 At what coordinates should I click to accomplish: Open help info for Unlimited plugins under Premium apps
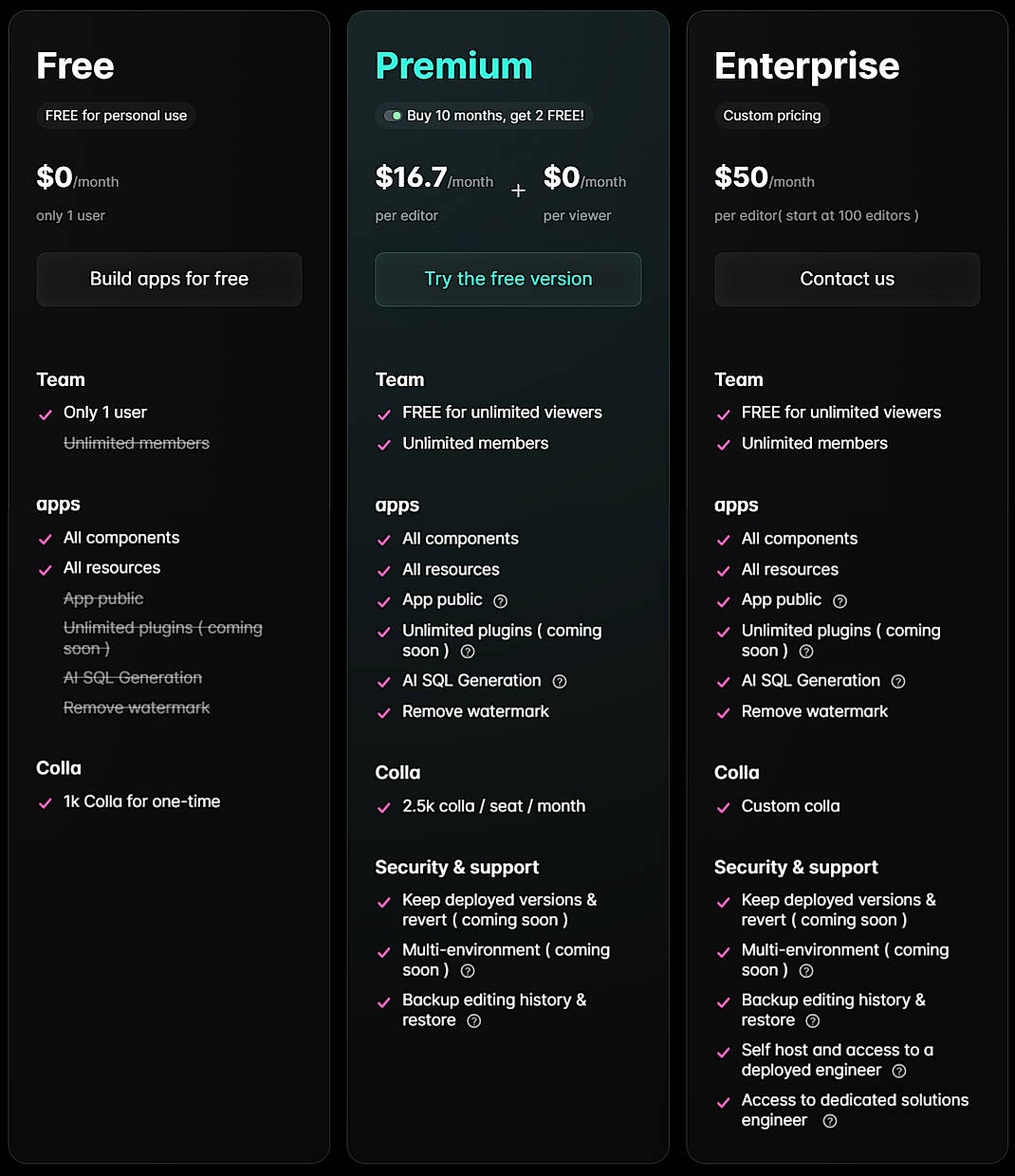[x=467, y=652]
